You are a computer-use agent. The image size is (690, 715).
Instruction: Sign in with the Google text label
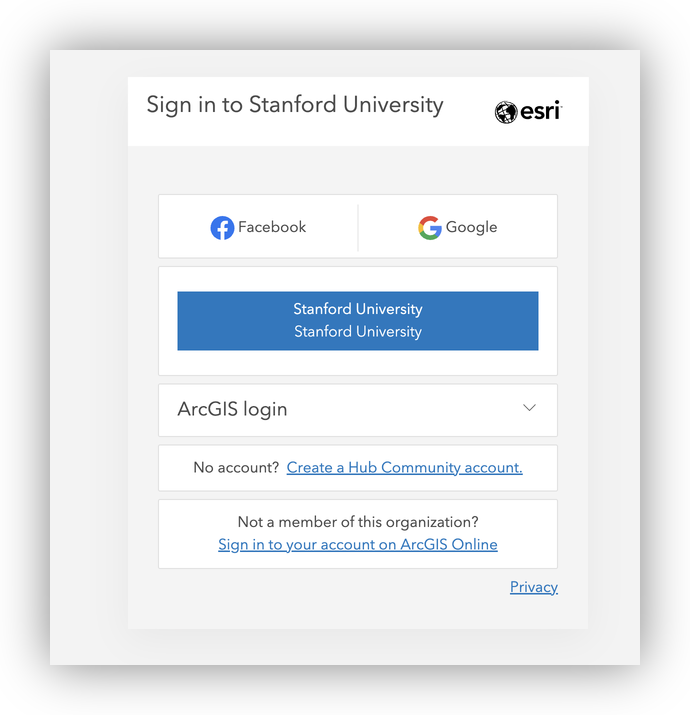click(471, 227)
